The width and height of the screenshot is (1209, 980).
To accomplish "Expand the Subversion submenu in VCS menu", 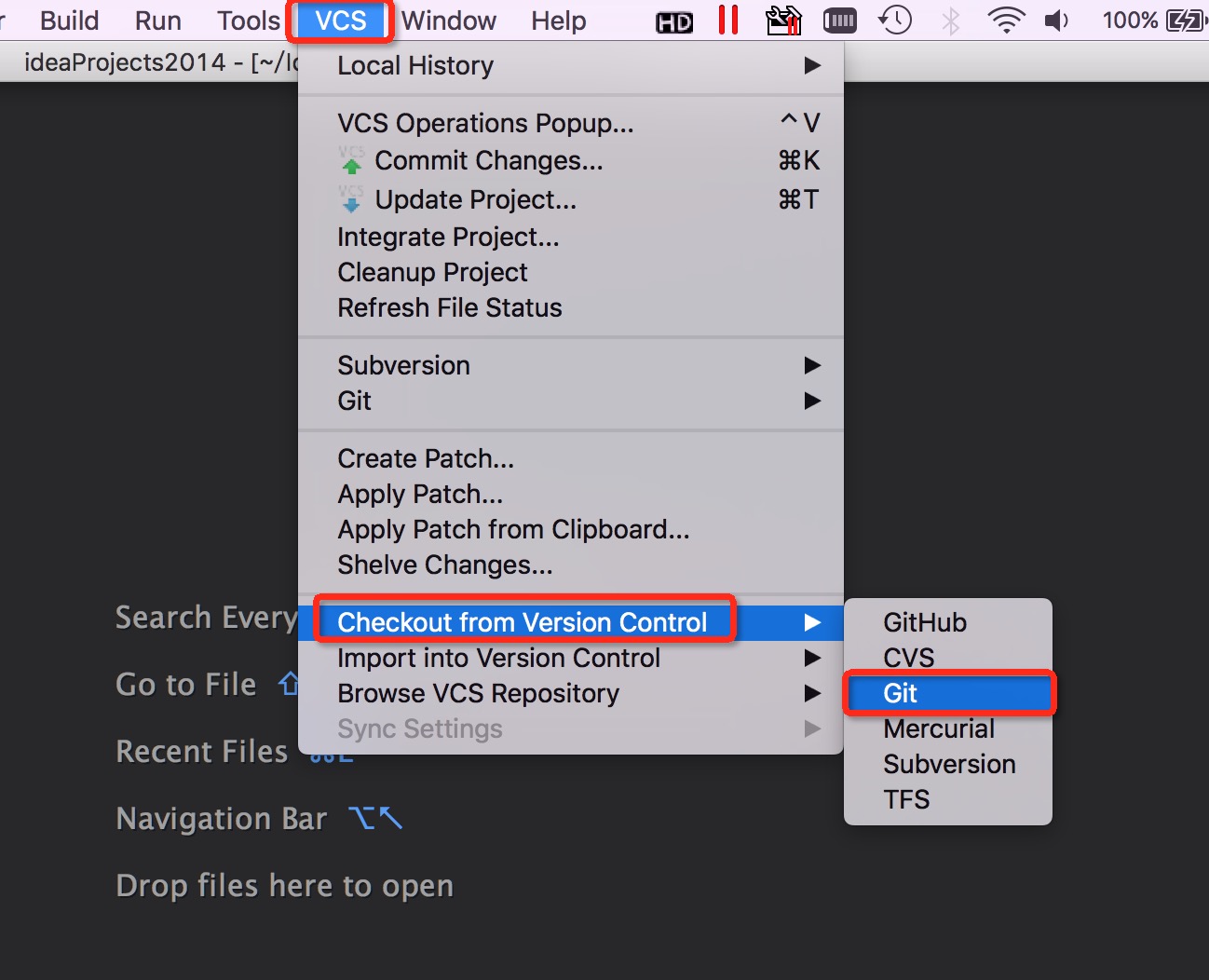I will coord(571,365).
